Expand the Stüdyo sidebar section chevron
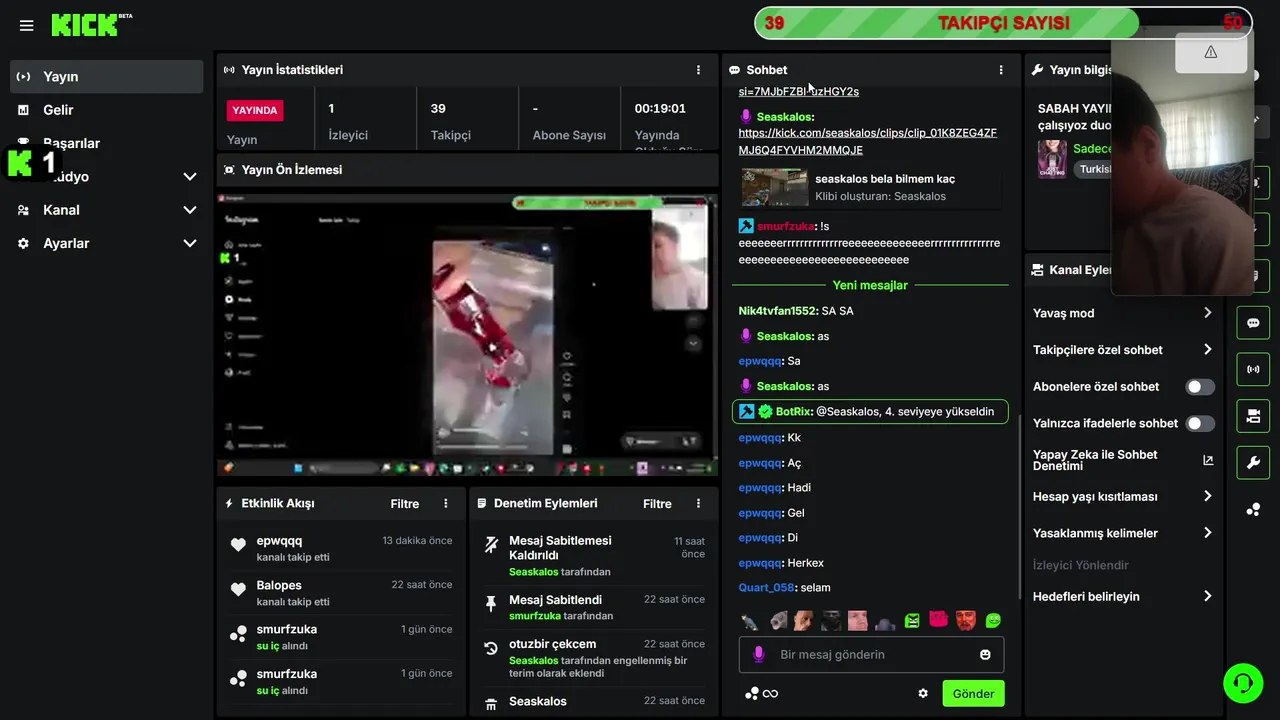 click(x=190, y=177)
